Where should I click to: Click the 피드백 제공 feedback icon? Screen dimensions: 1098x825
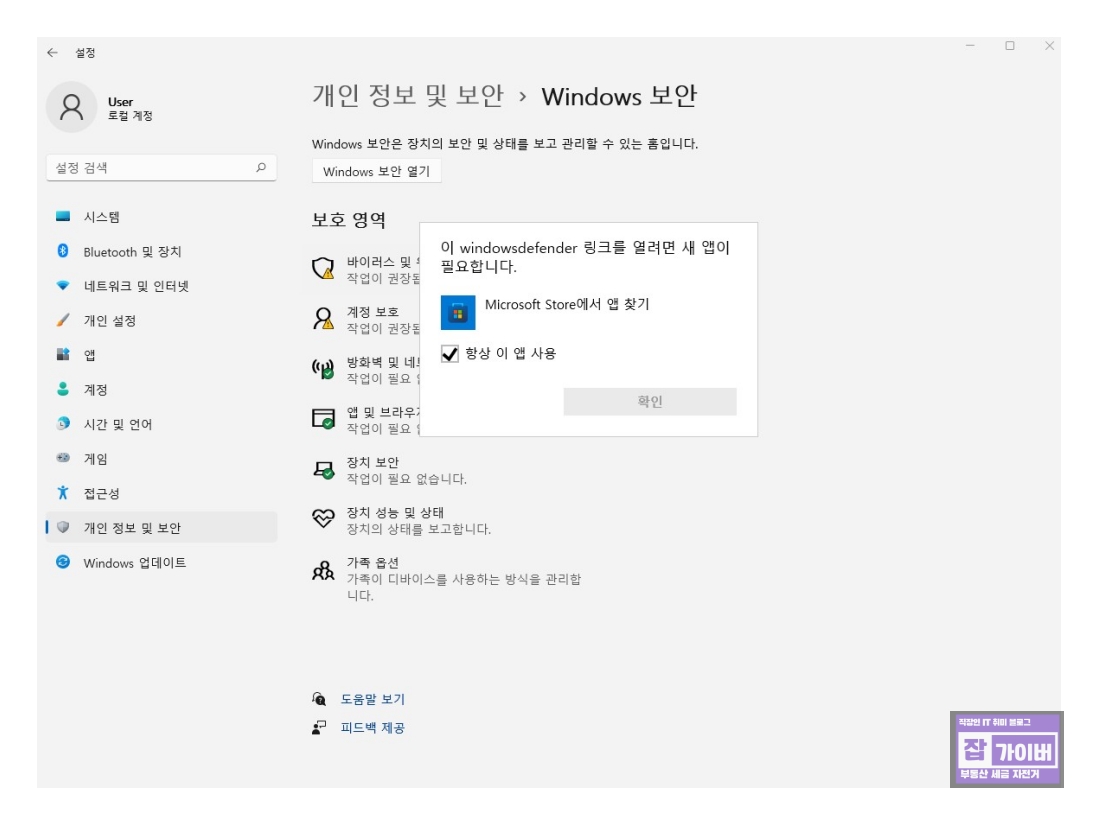pyautogui.click(x=319, y=728)
